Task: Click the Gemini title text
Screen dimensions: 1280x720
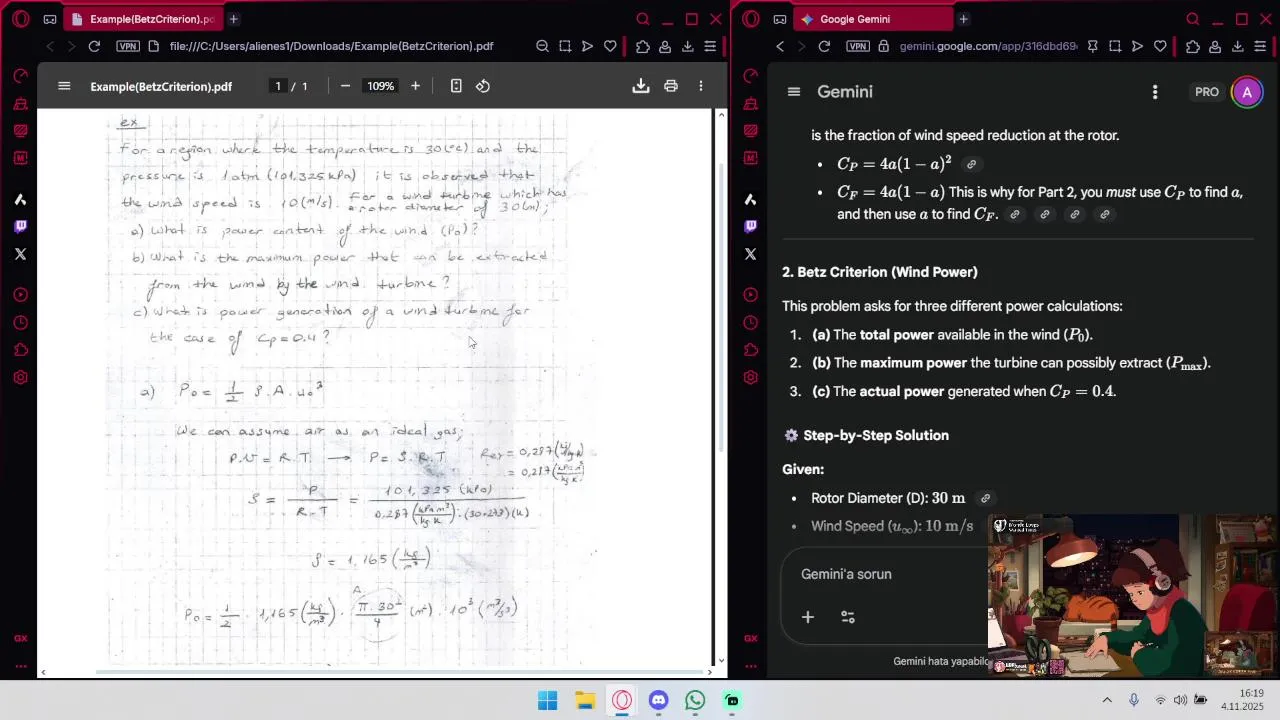Action: [x=845, y=92]
